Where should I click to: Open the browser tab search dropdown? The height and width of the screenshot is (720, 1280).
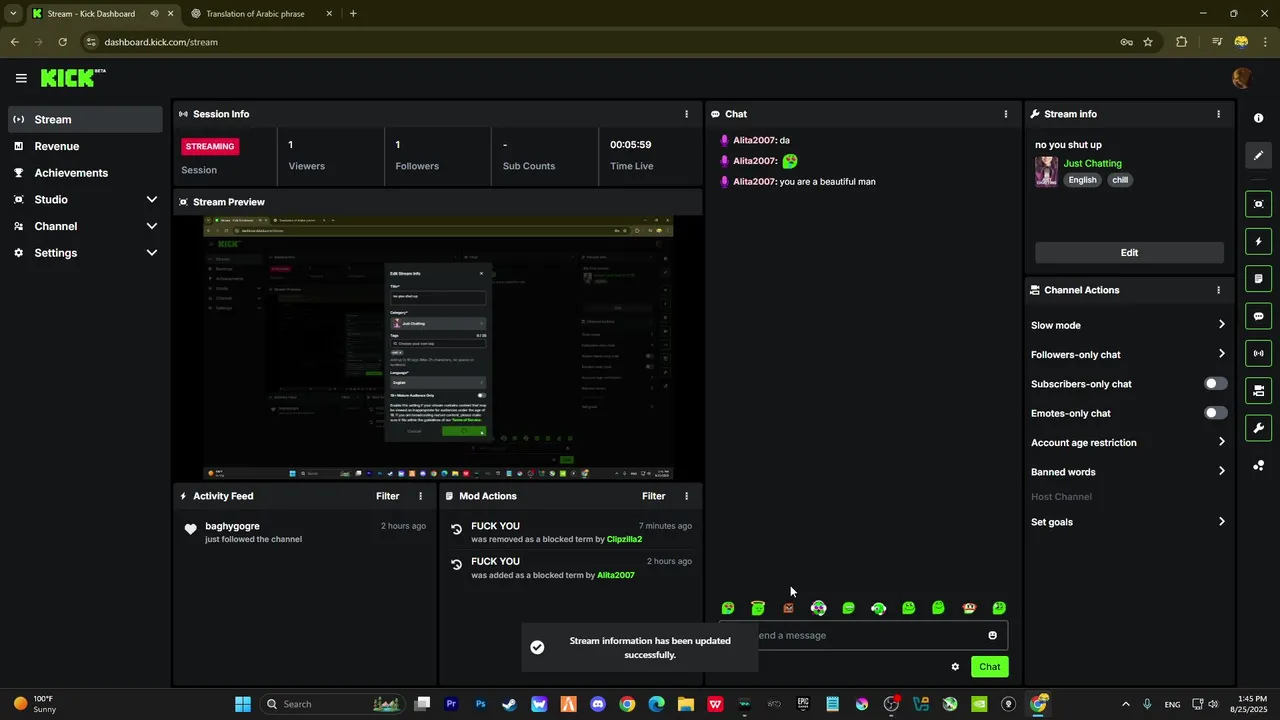pyautogui.click(x=13, y=14)
